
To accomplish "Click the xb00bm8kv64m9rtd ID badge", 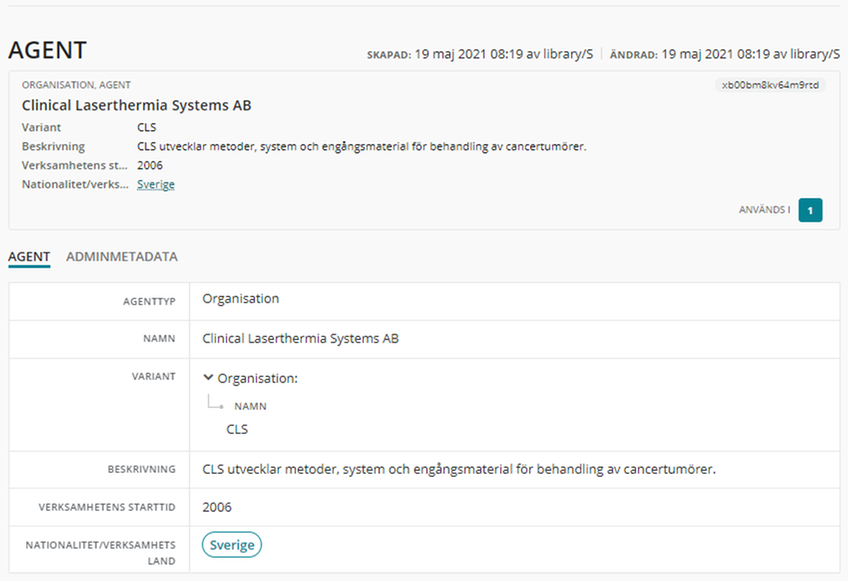I will point(771,85).
